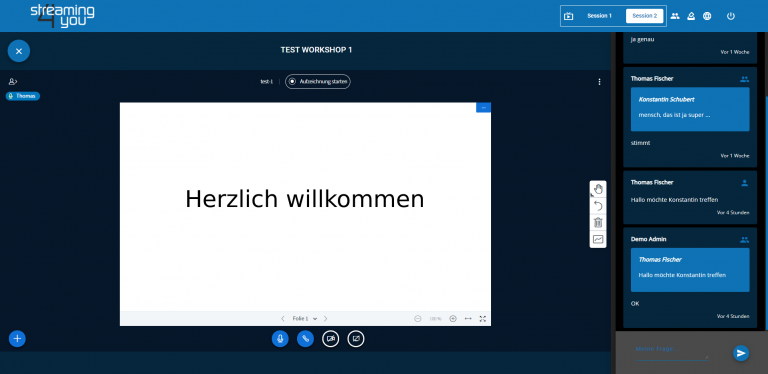Select the Thomas participant badge
768x374 pixels.
pyautogui.click(x=23, y=96)
